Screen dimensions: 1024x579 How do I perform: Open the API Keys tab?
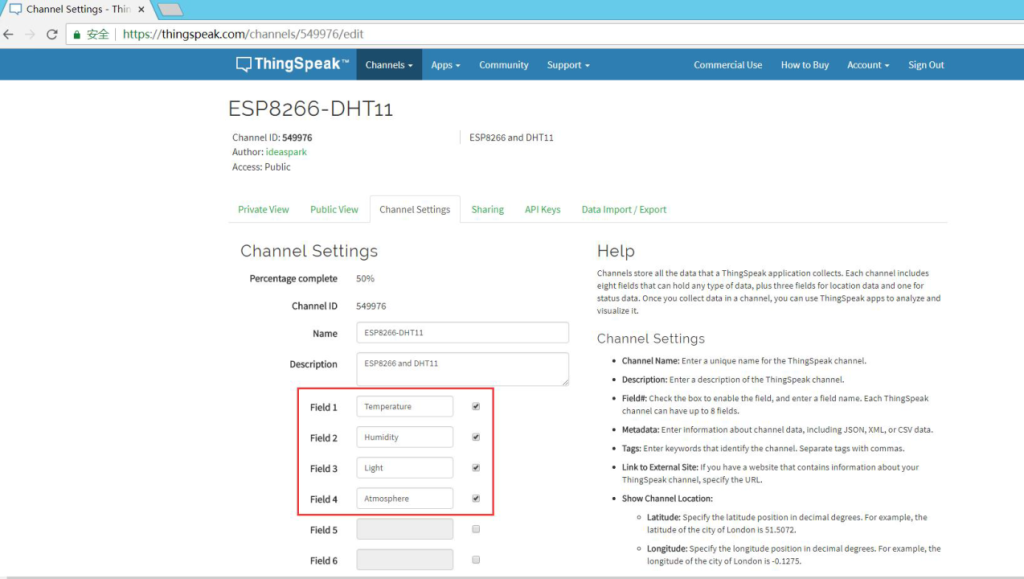tap(543, 210)
